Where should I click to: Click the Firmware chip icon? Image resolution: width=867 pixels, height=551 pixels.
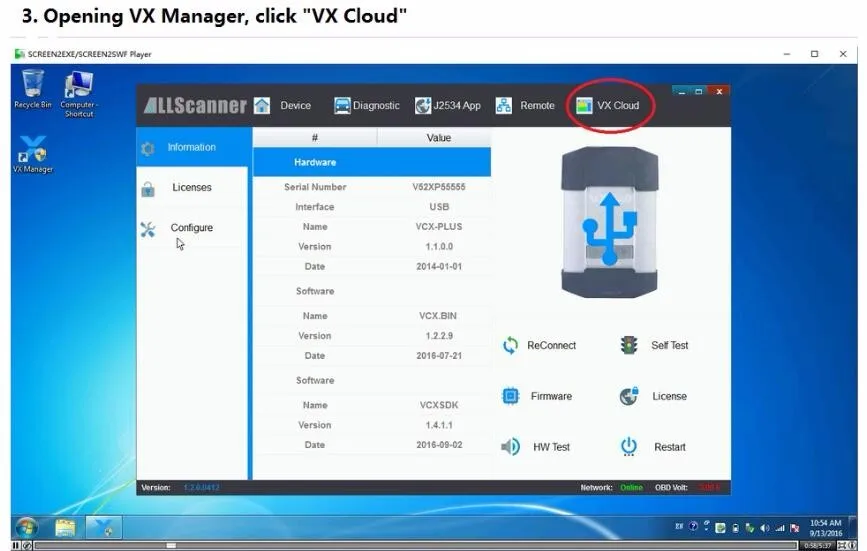510,396
